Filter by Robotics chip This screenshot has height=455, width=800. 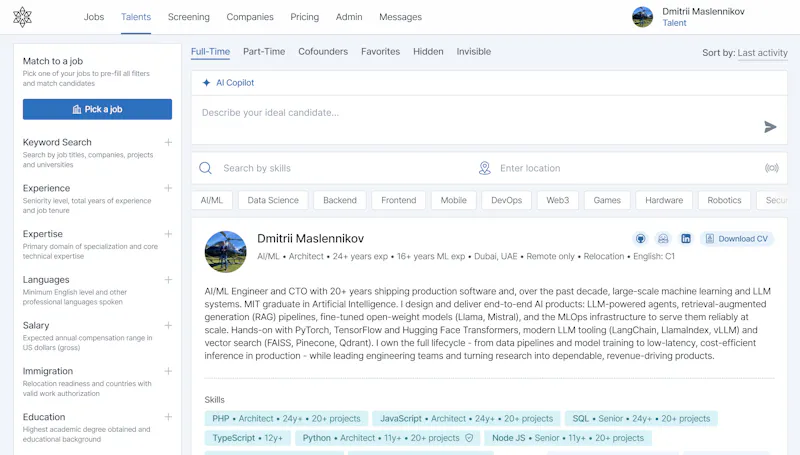724,200
